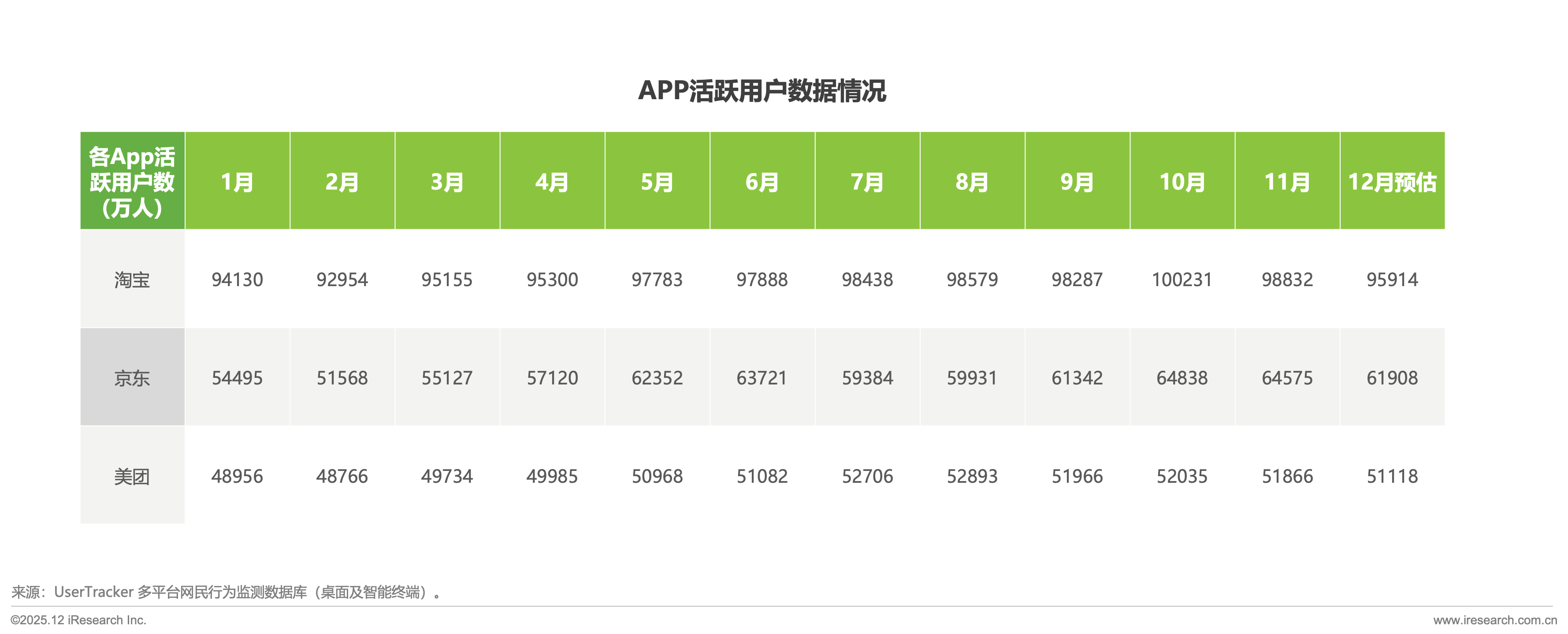Click the value 50968
1568x634 pixels.
click(658, 476)
